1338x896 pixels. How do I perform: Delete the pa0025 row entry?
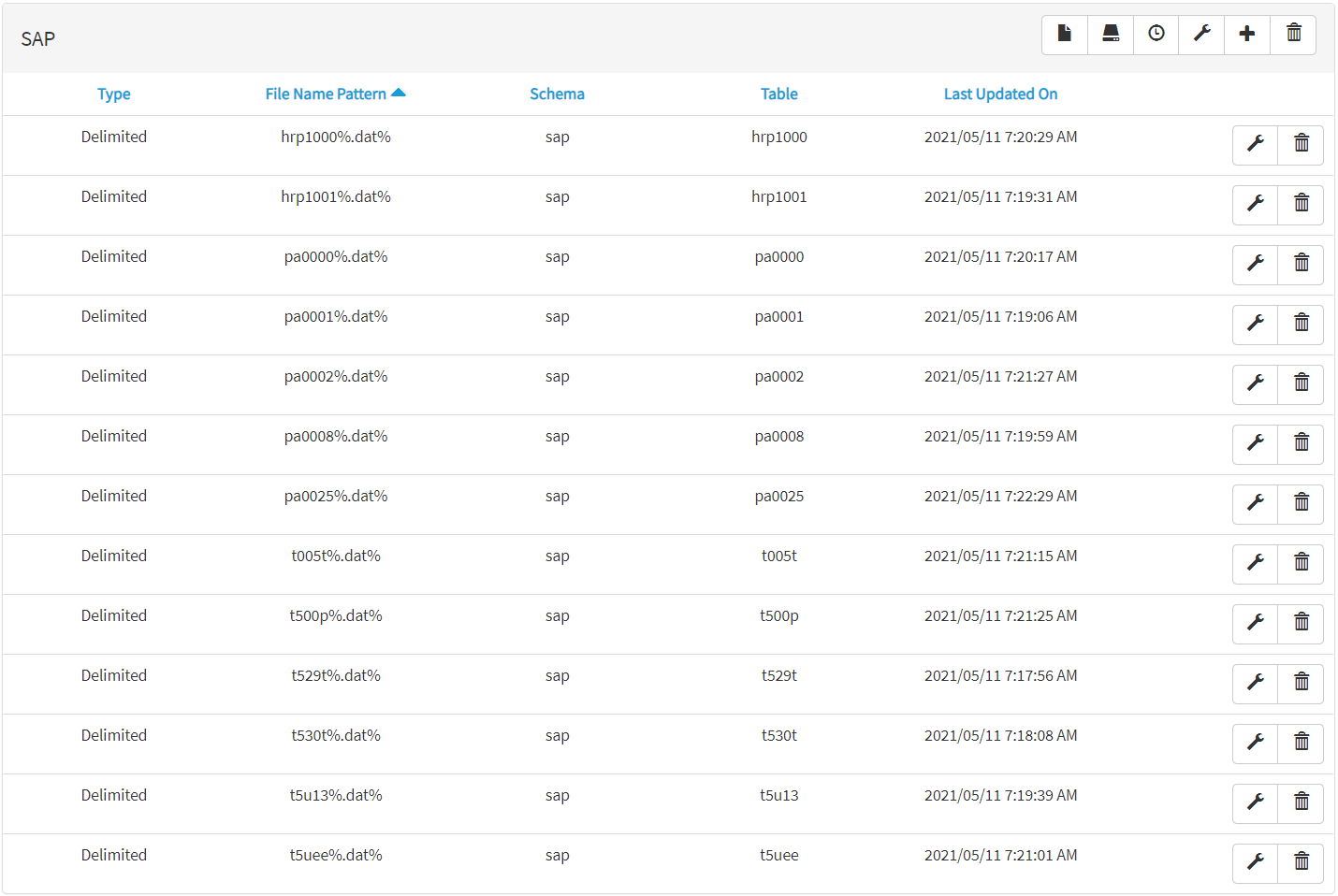(x=1302, y=503)
